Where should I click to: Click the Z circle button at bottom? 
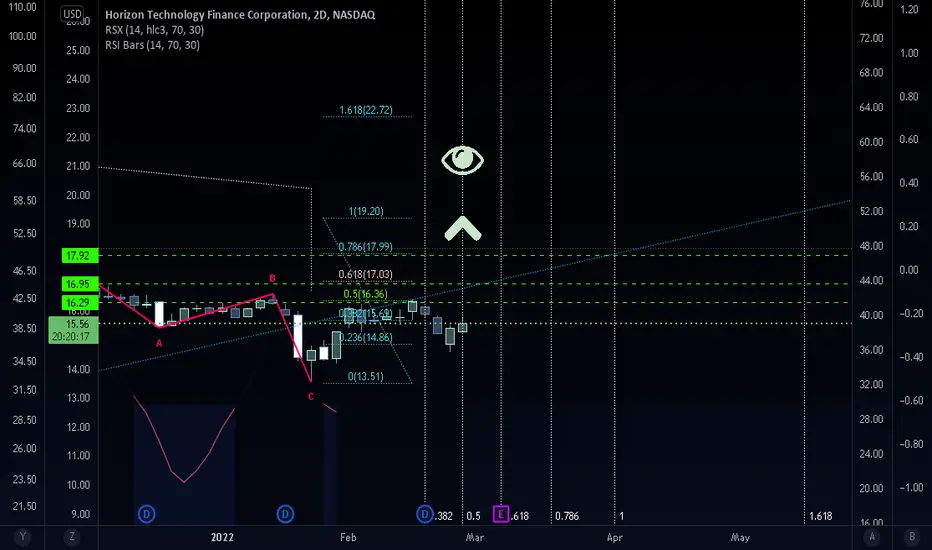(72, 537)
